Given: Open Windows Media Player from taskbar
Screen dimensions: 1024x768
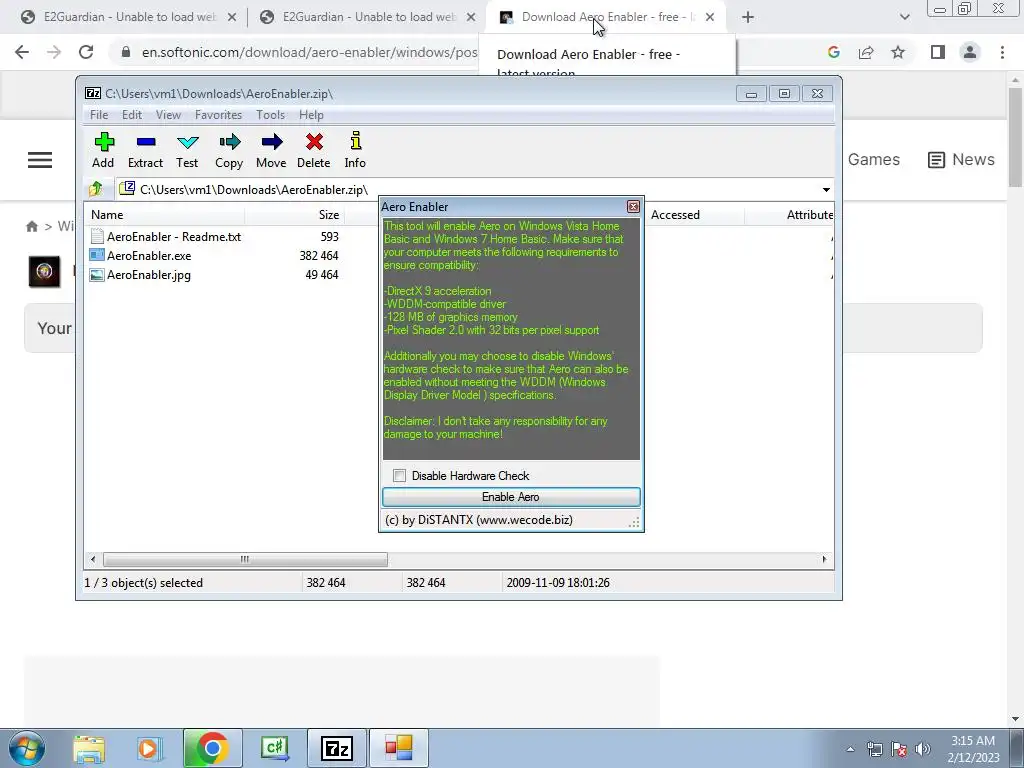Looking at the screenshot, I should pos(150,748).
